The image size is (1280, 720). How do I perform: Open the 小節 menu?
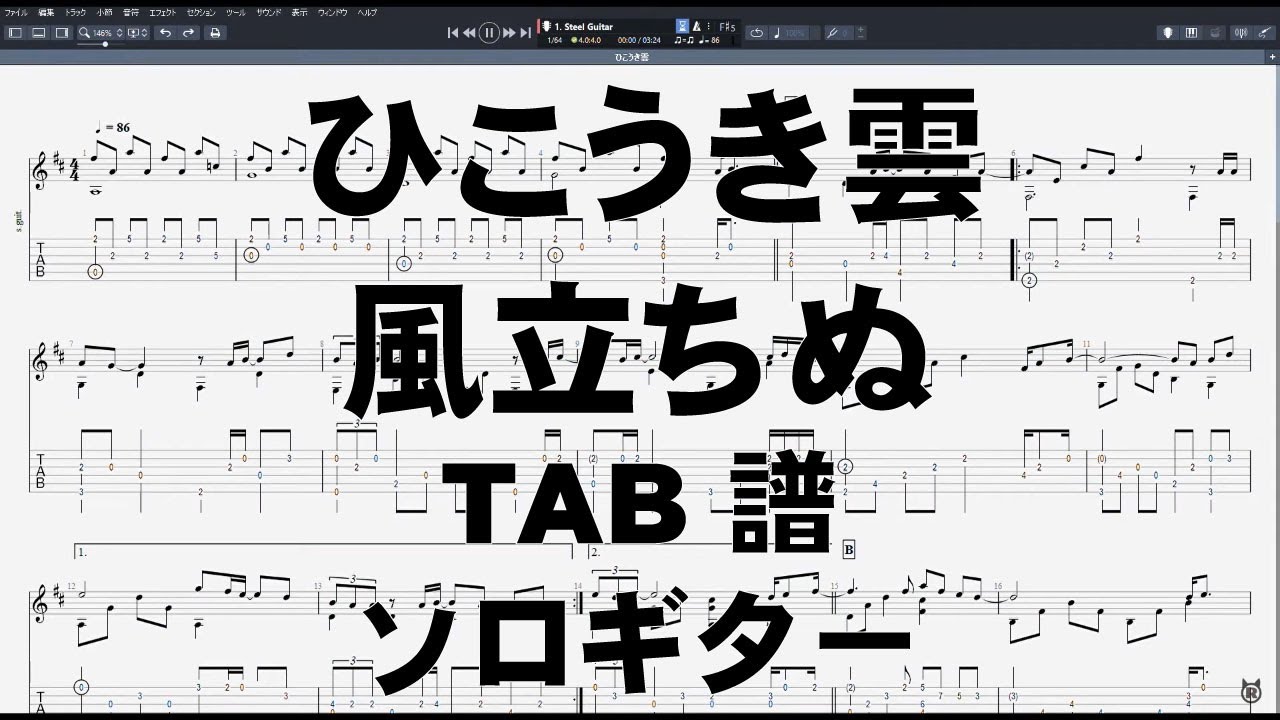(104, 12)
